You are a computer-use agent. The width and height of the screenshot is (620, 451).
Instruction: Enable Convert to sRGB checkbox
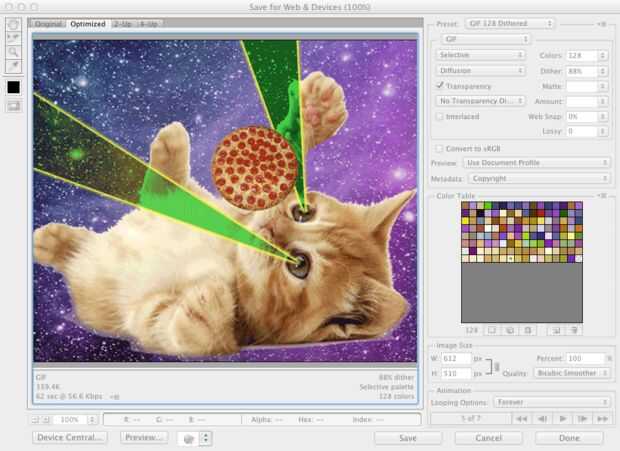tap(439, 149)
